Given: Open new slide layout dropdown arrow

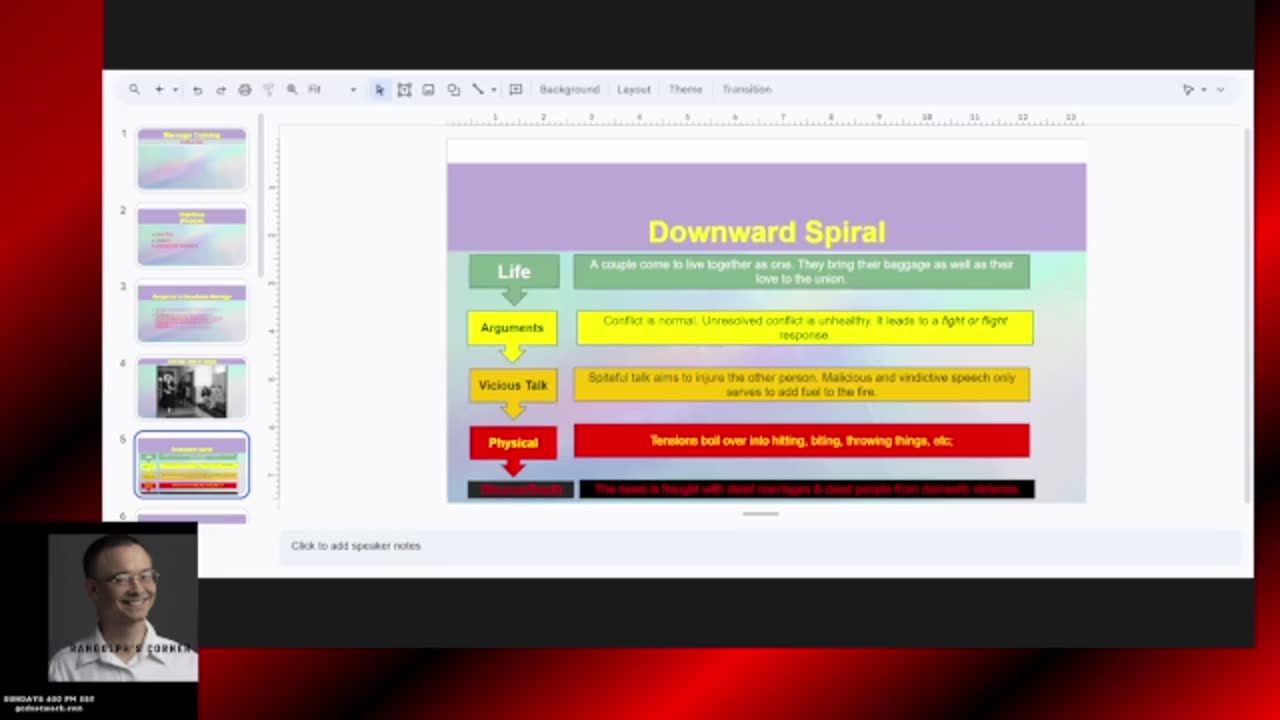Looking at the screenshot, I should [x=175, y=89].
